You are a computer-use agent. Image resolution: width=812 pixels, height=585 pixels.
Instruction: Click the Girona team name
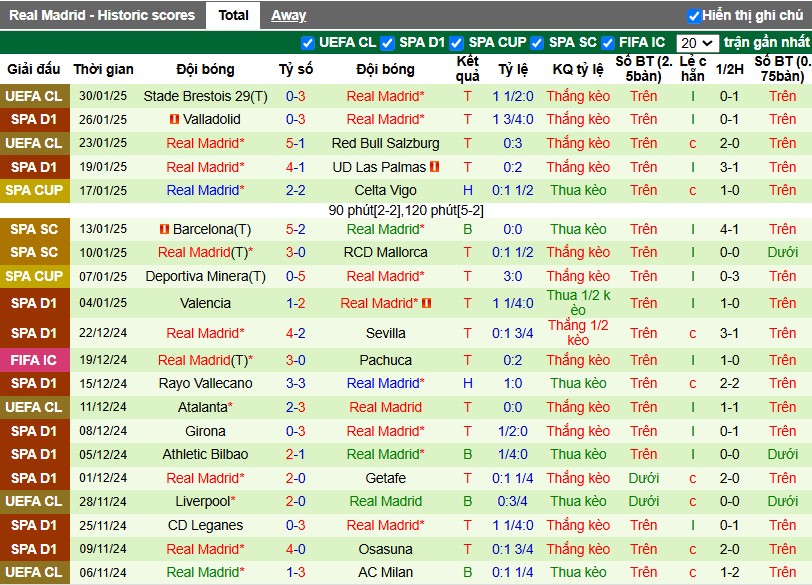(x=206, y=431)
